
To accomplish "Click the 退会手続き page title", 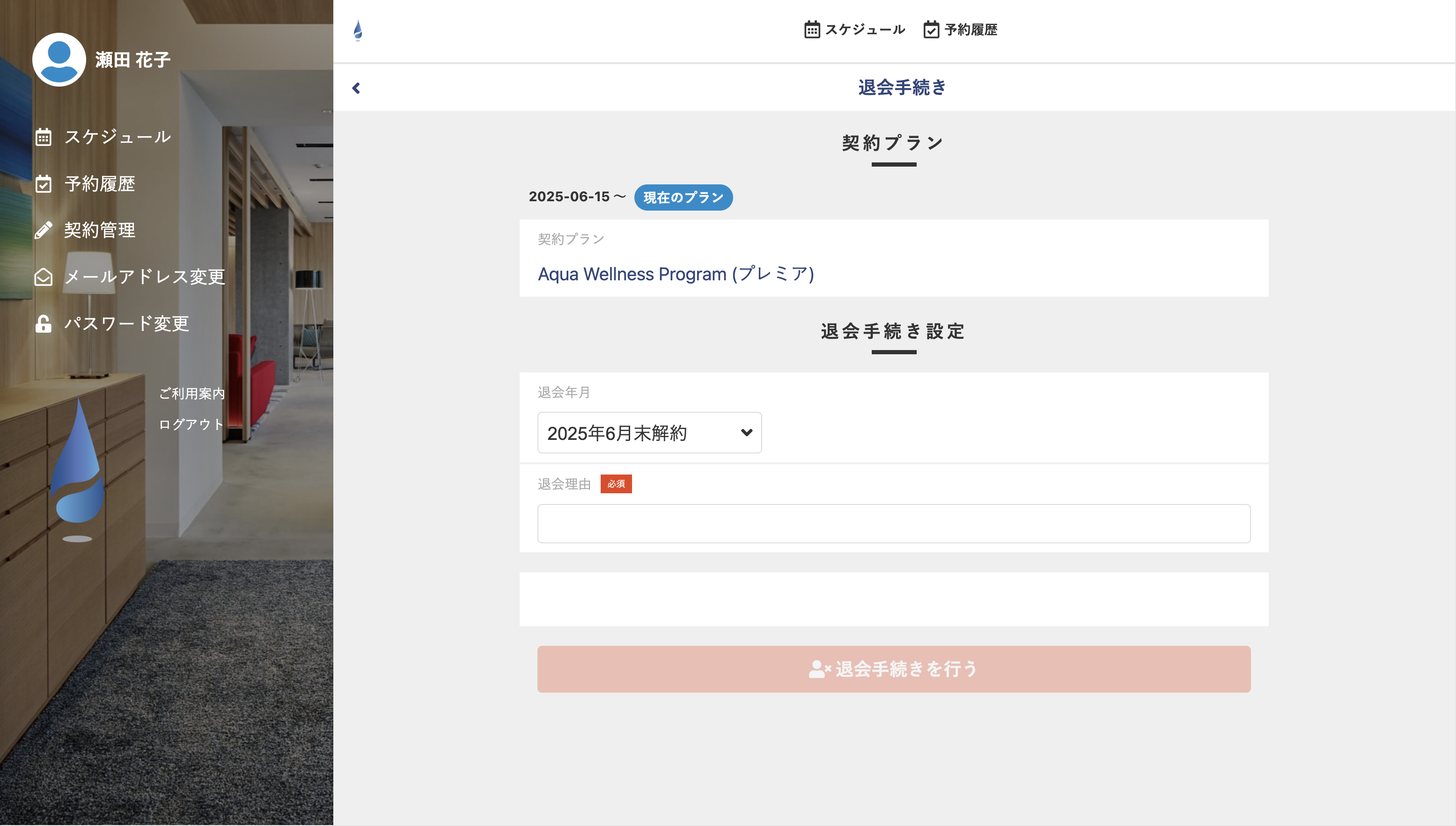I will pos(902,88).
